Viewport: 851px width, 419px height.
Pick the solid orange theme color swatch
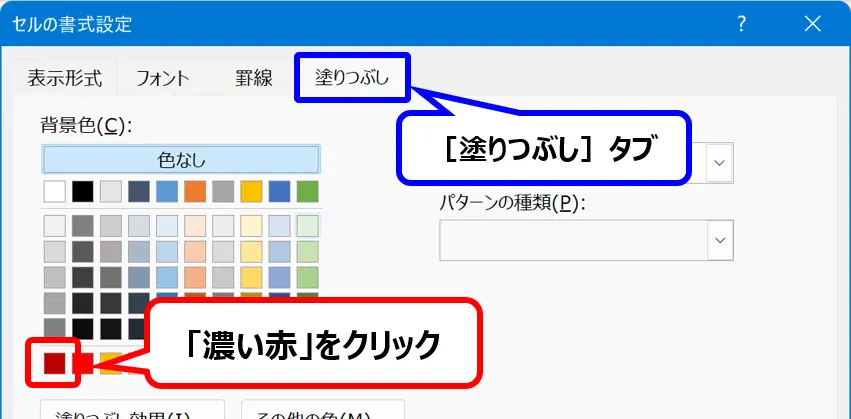pyautogui.click(x=195, y=192)
